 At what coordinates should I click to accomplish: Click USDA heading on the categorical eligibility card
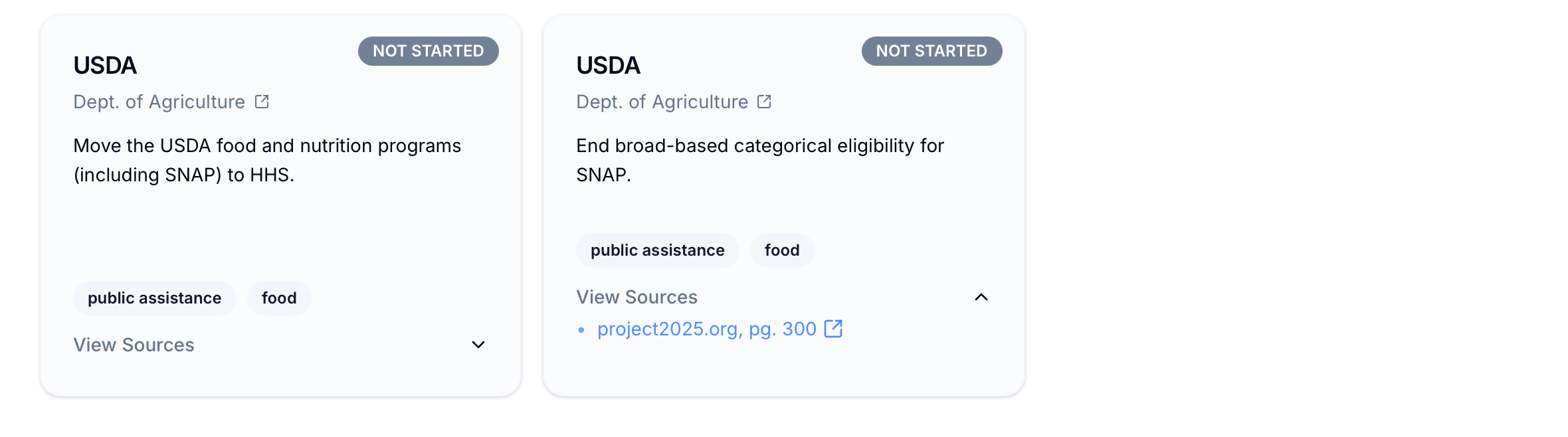(x=608, y=65)
